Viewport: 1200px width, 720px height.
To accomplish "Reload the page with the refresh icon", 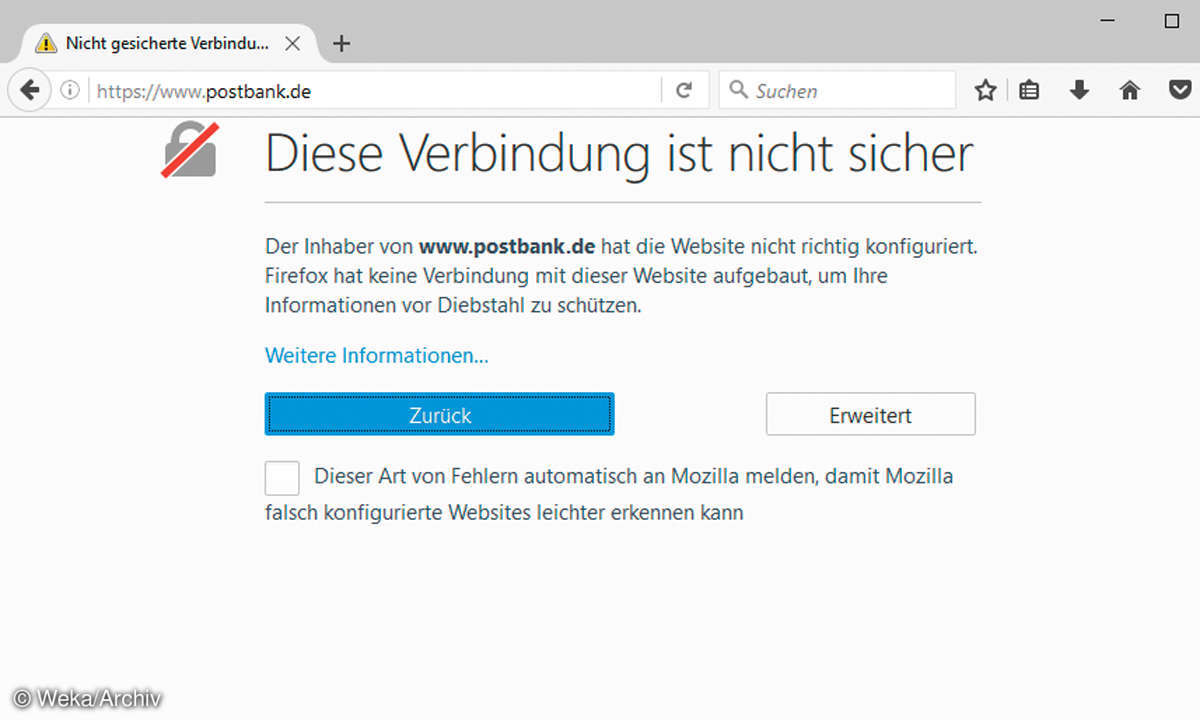I will point(684,91).
